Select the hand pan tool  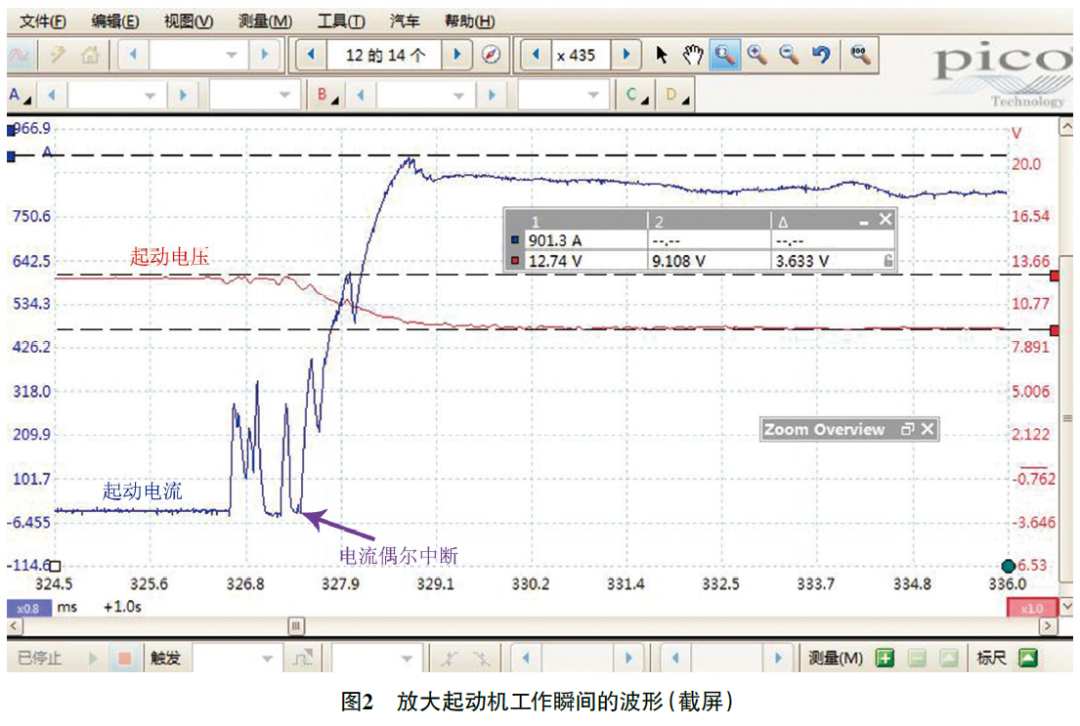coord(692,54)
